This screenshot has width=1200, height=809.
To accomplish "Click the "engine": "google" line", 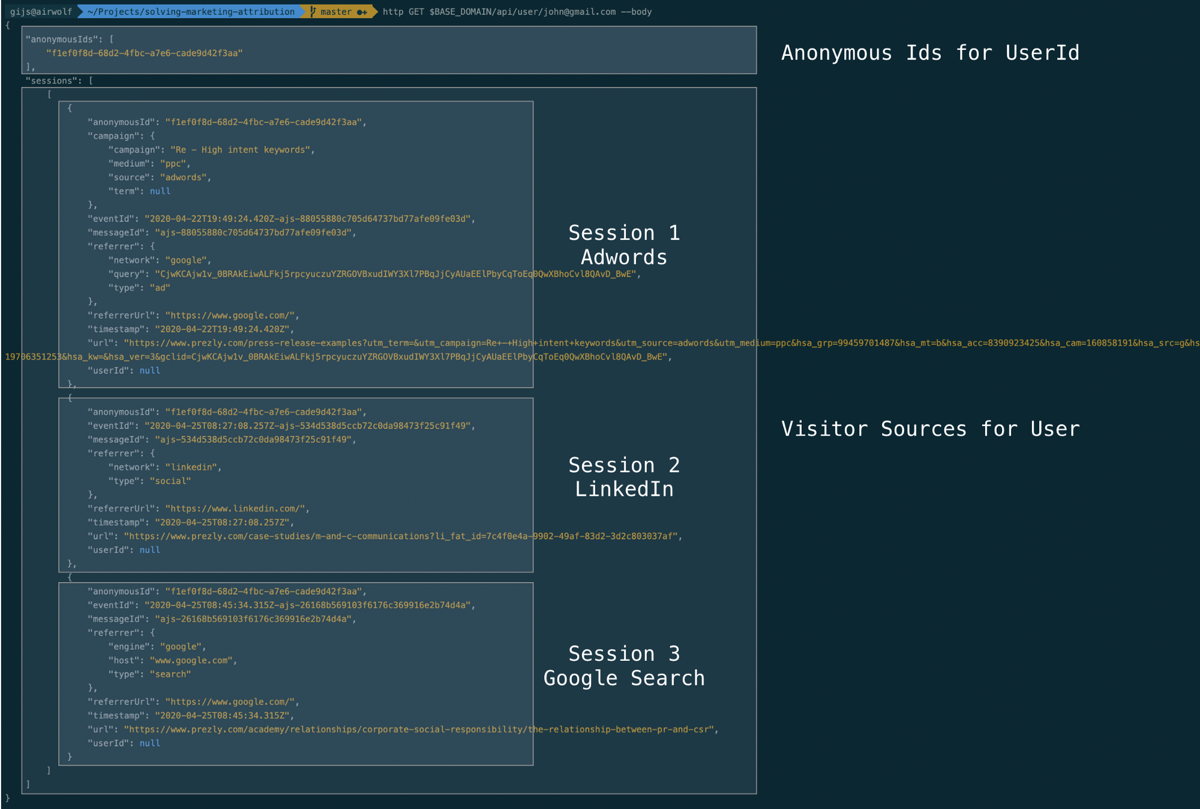I will pyautogui.click(x=156, y=646).
